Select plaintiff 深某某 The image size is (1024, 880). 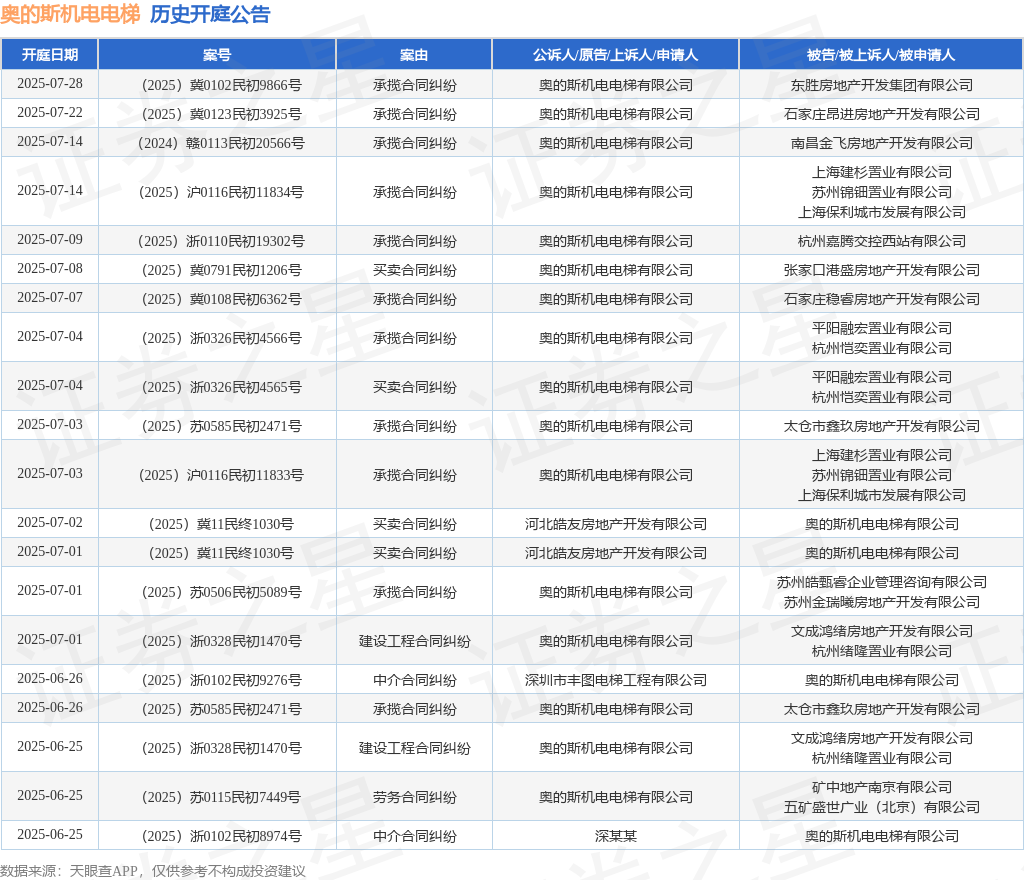(x=616, y=836)
